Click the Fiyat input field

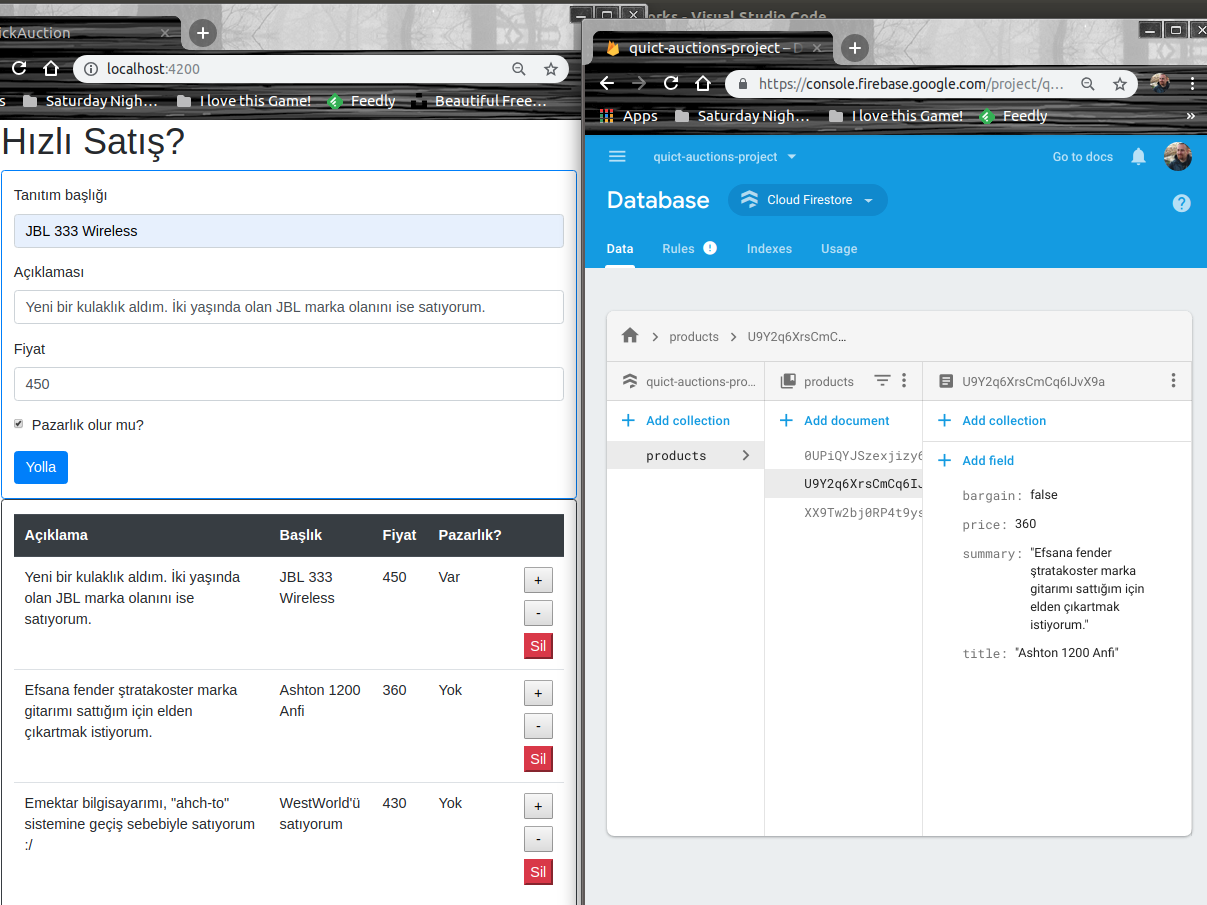point(288,384)
